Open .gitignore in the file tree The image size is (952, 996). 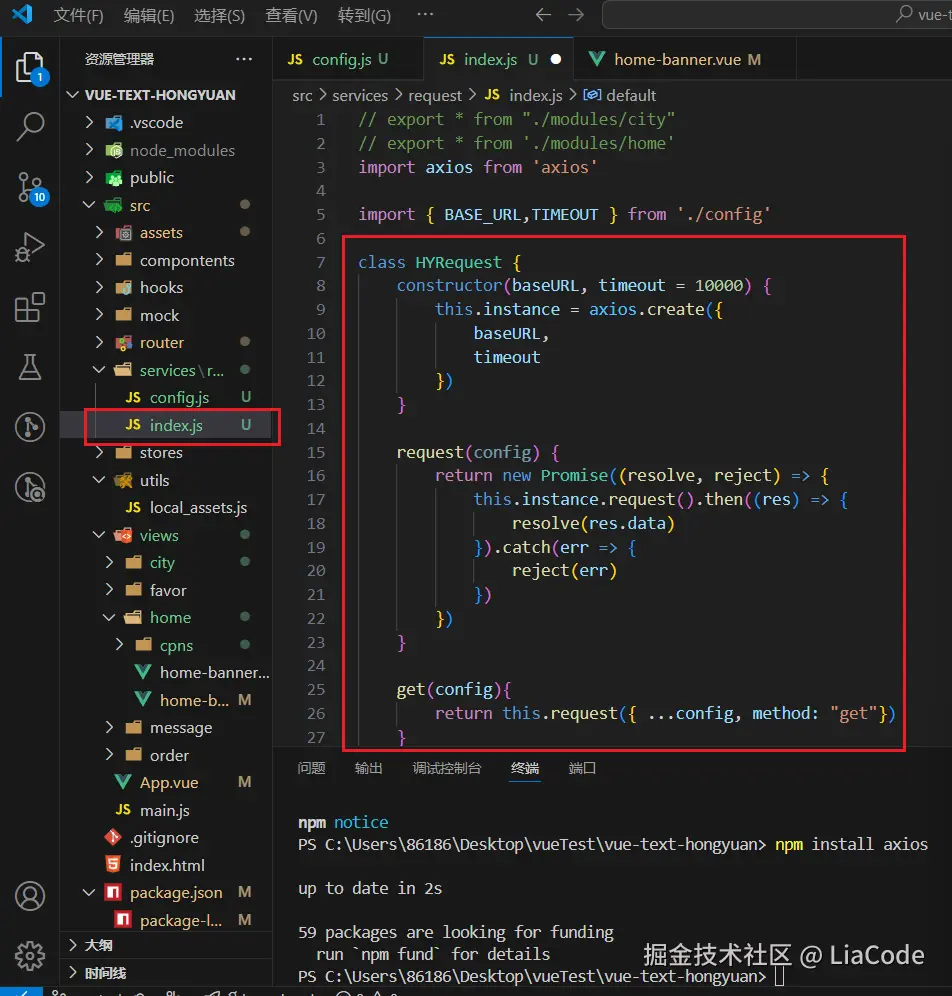click(x=166, y=838)
